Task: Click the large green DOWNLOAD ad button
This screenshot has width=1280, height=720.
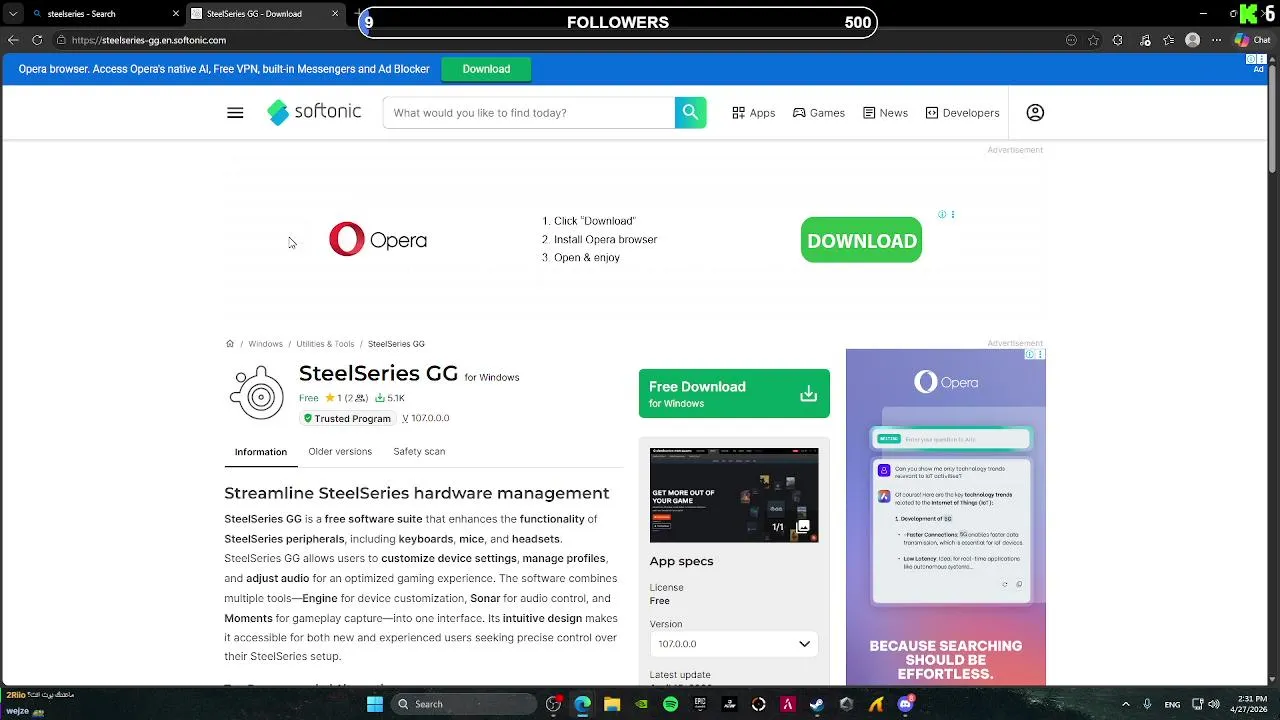Action: coord(861,241)
